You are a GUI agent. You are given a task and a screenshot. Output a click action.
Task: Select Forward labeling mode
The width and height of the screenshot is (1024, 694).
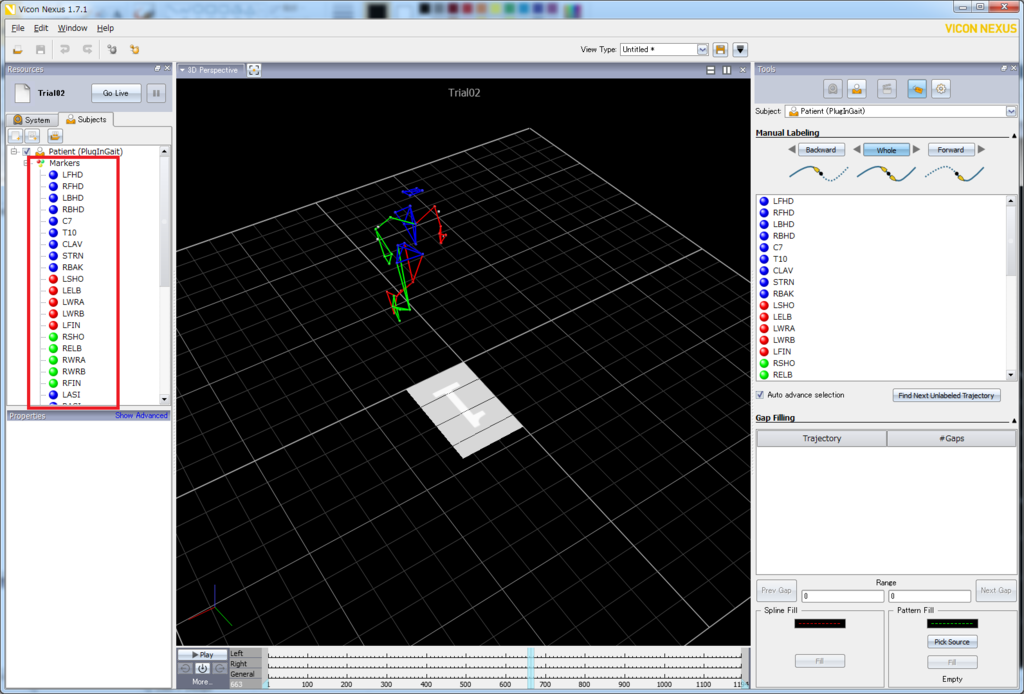951,150
